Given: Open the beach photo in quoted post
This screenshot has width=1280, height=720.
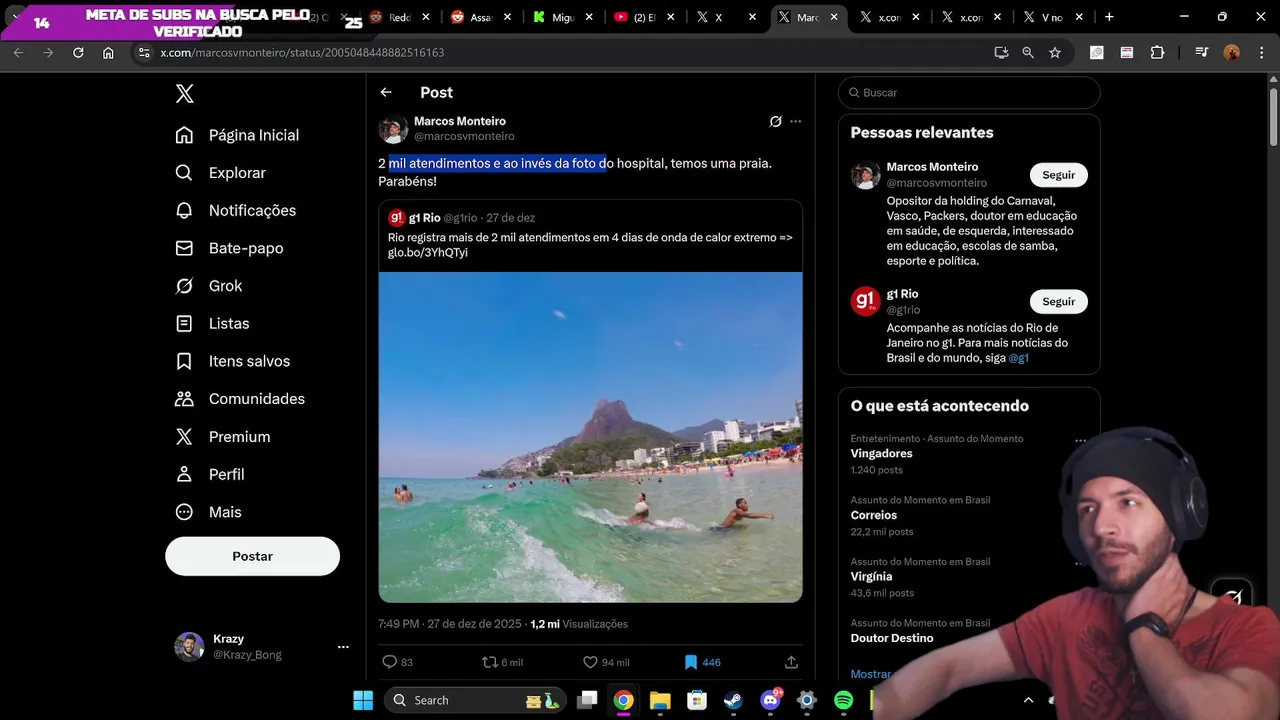Looking at the screenshot, I should pos(590,437).
